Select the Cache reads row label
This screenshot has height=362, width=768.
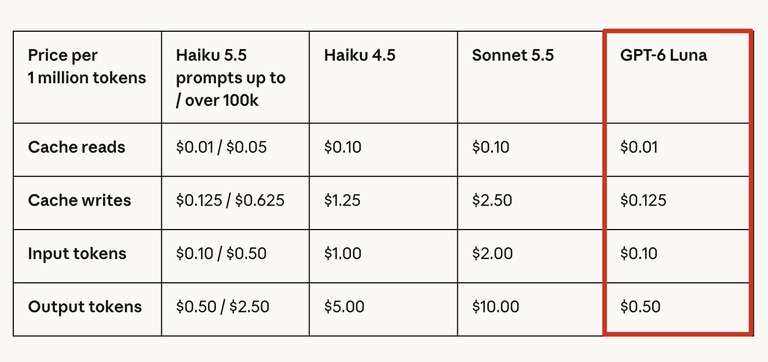coord(76,147)
